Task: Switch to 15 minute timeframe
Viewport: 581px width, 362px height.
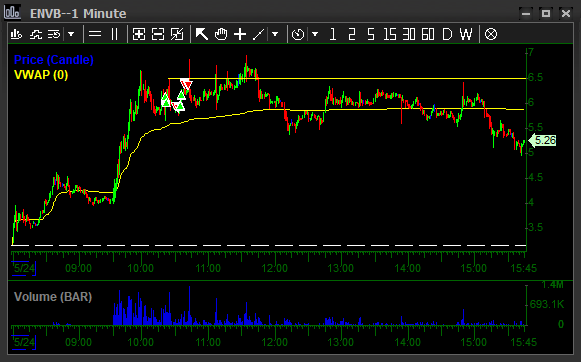Action: click(390, 34)
